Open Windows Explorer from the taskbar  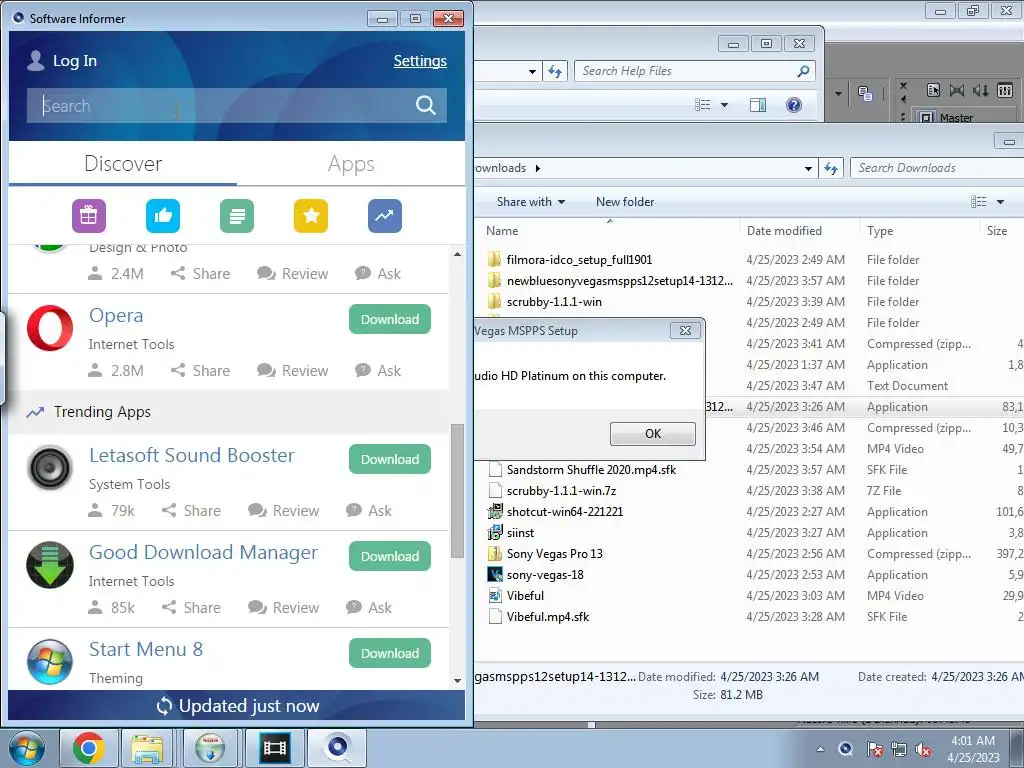(147, 748)
